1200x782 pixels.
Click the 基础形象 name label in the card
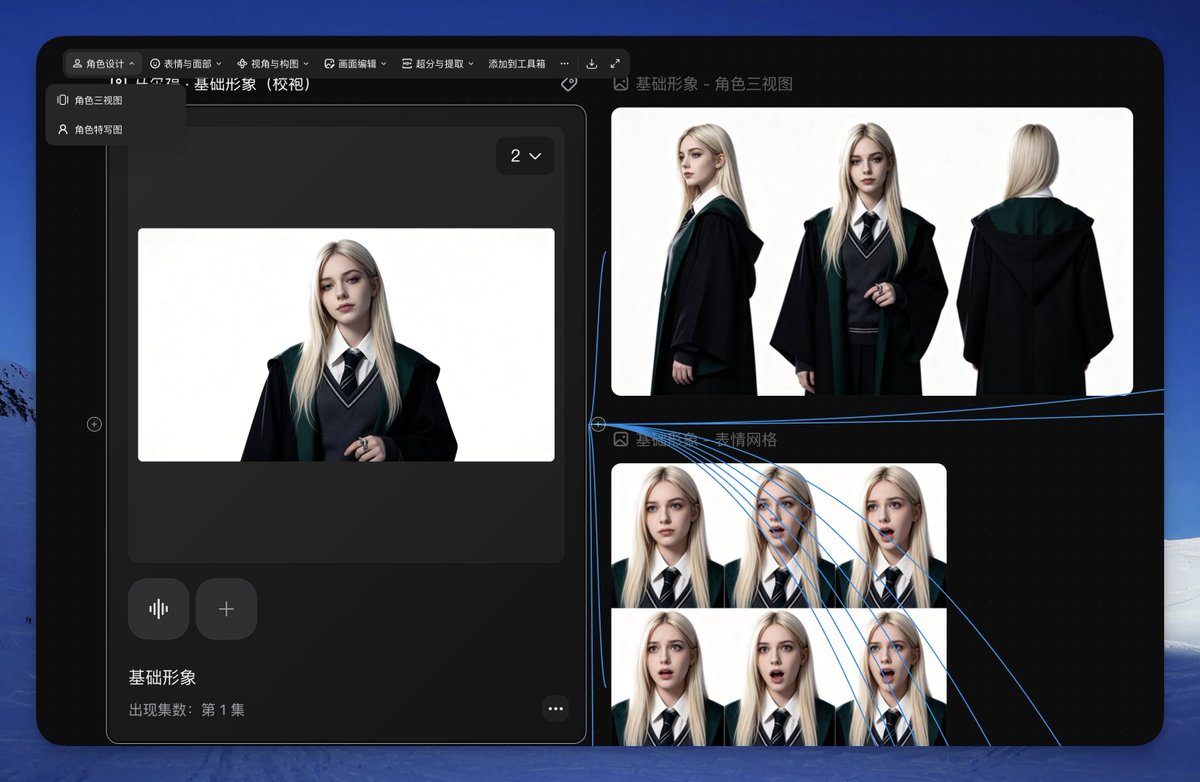click(162, 677)
